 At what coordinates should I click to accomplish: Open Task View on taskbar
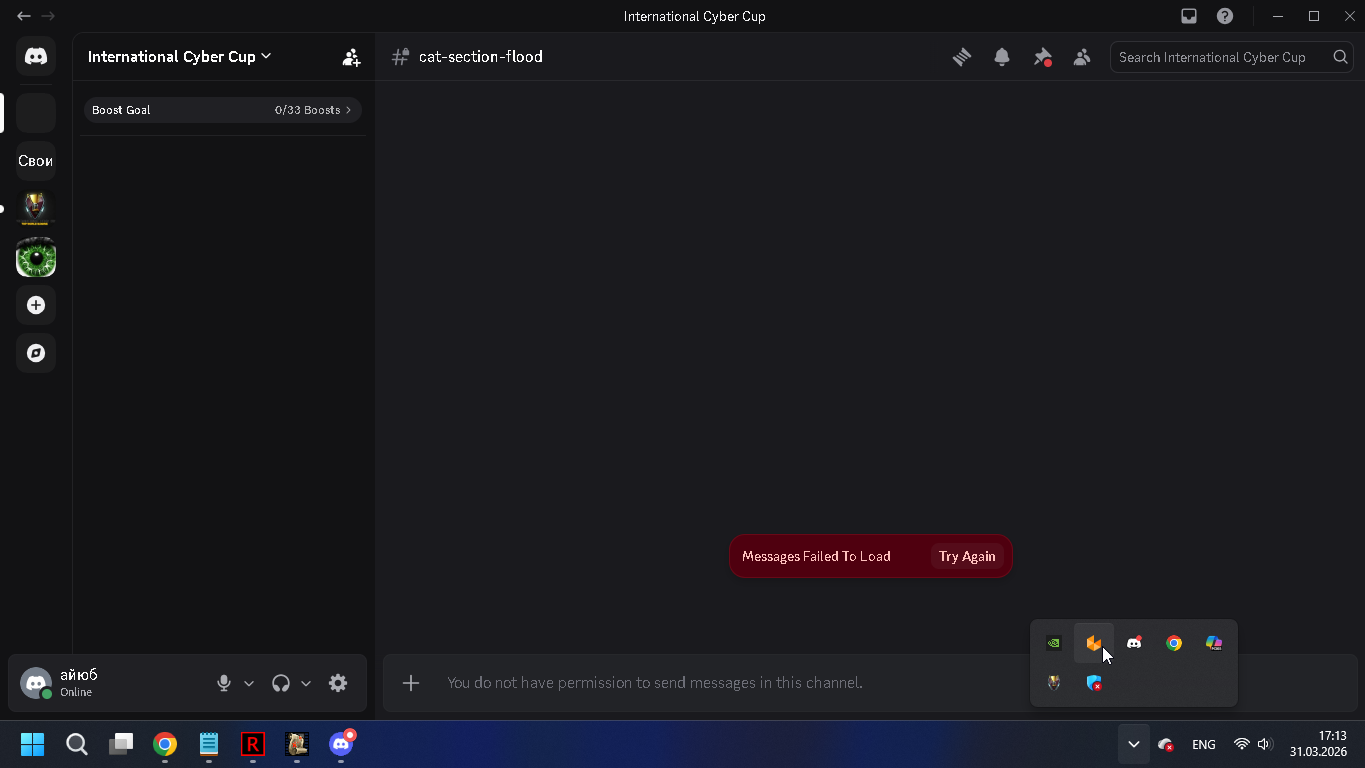(x=121, y=744)
